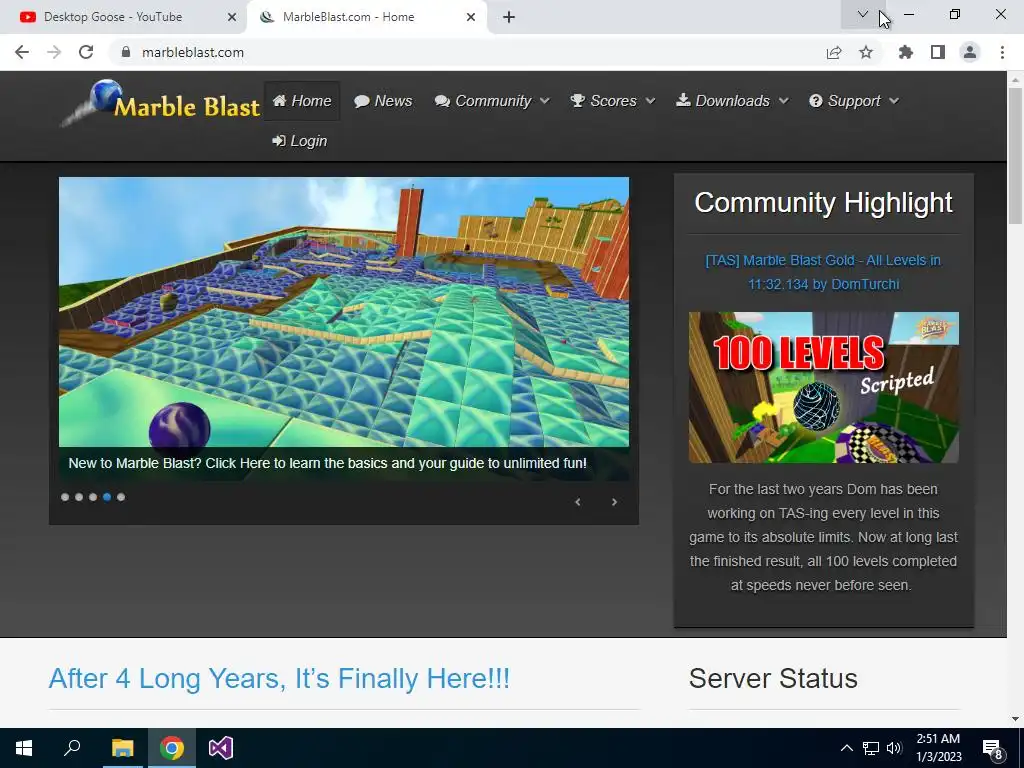Reload the marbleblast.com page
This screenshot has width=1024, height=768.
[x=86, y=52]
